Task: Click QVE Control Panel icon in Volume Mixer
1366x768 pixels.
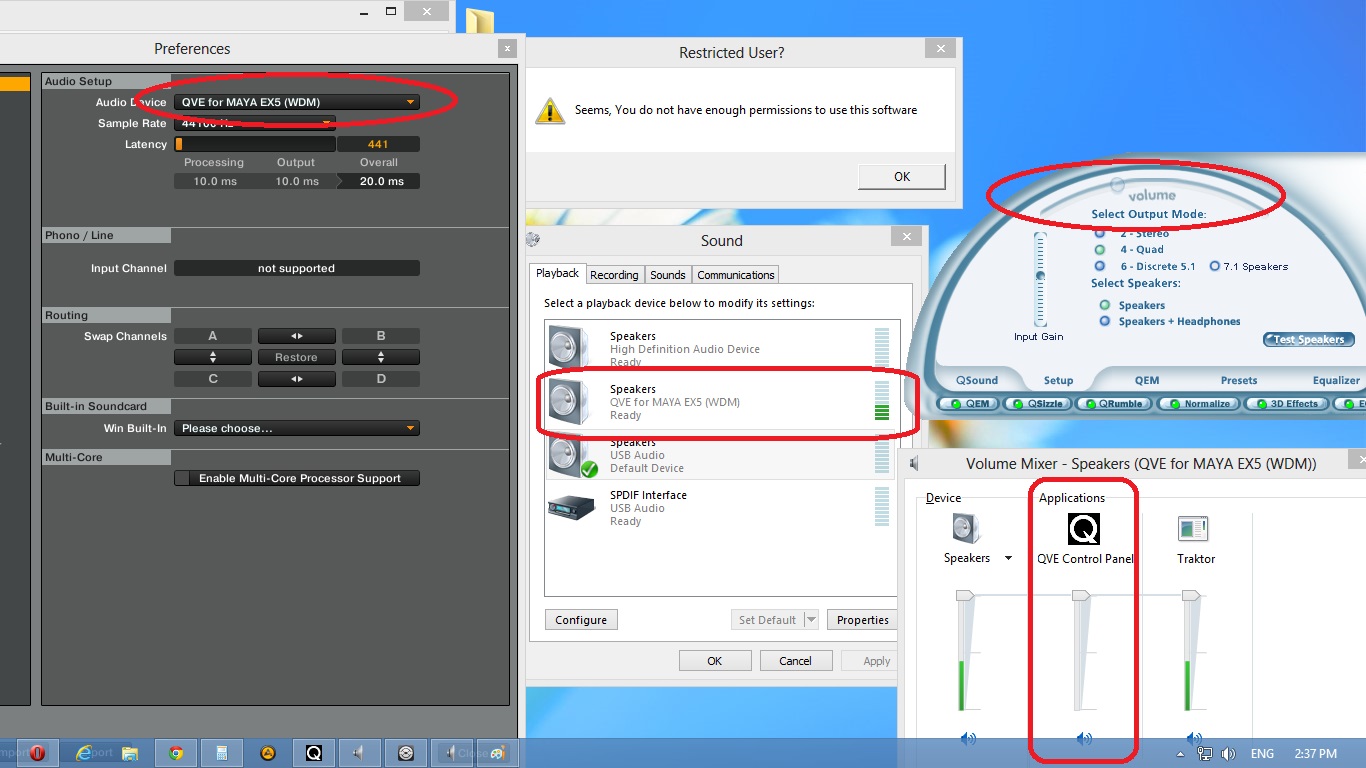Action: pos(1084,529)
